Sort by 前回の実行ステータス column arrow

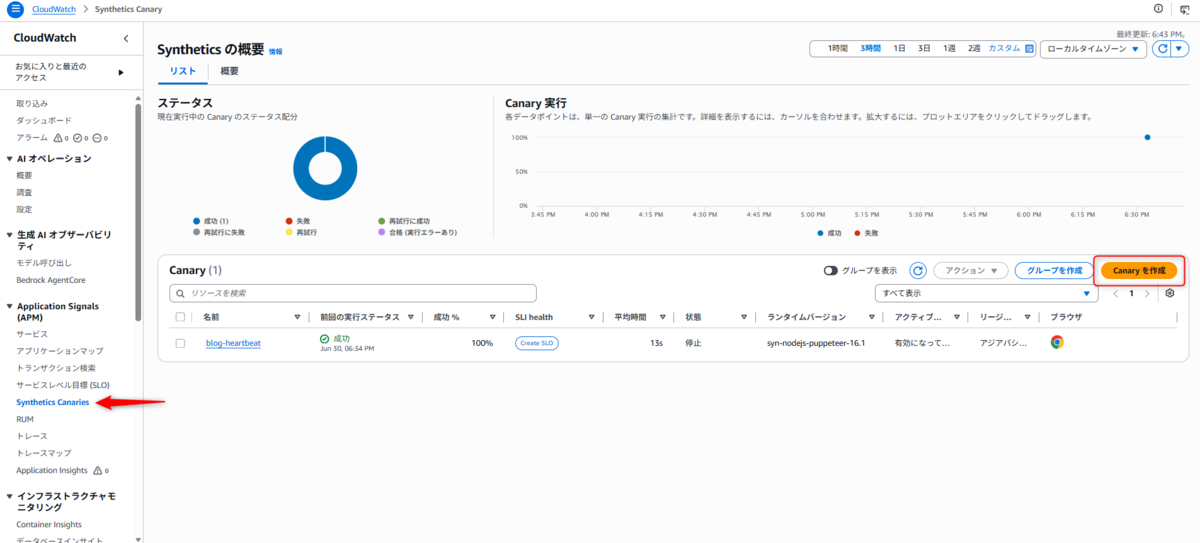[410, 317]
